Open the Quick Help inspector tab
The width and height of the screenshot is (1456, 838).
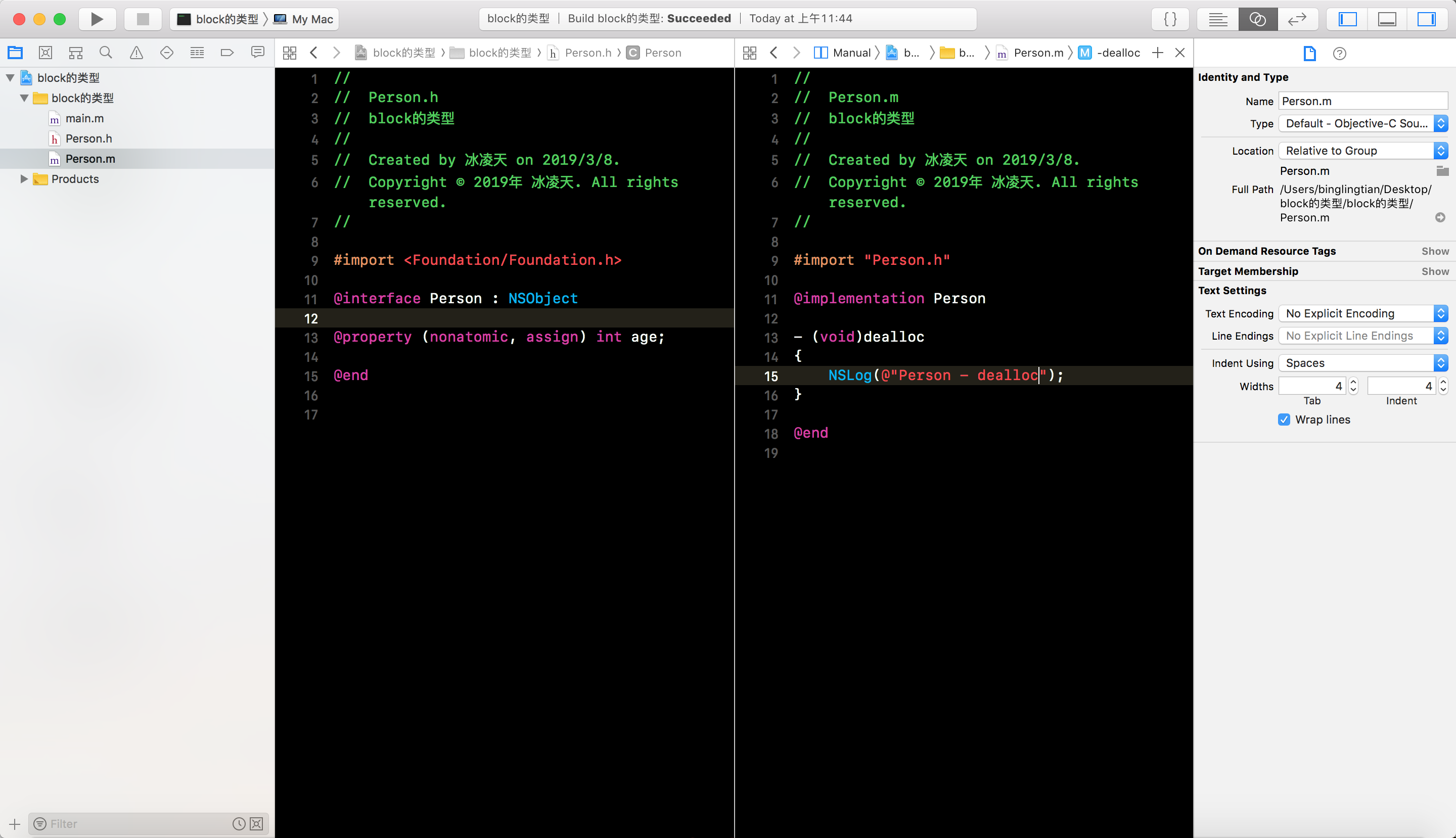tap(1339, 54)
